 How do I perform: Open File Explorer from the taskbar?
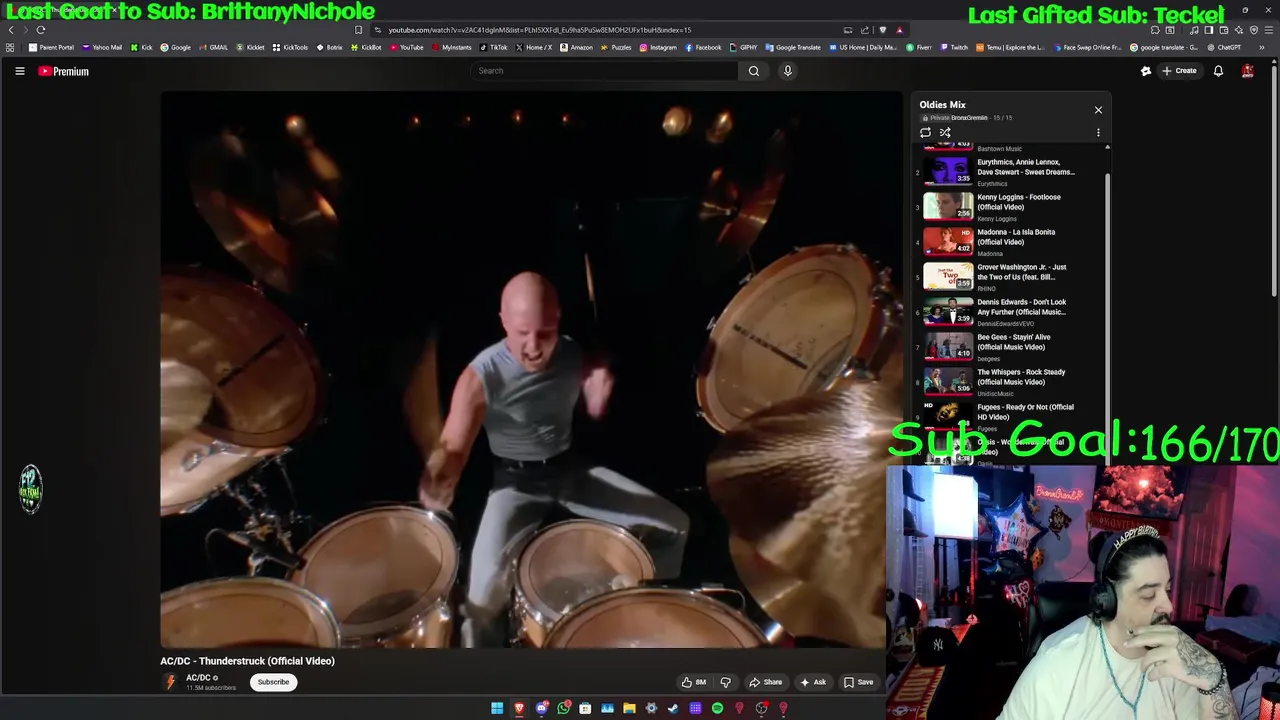(629, 708)
